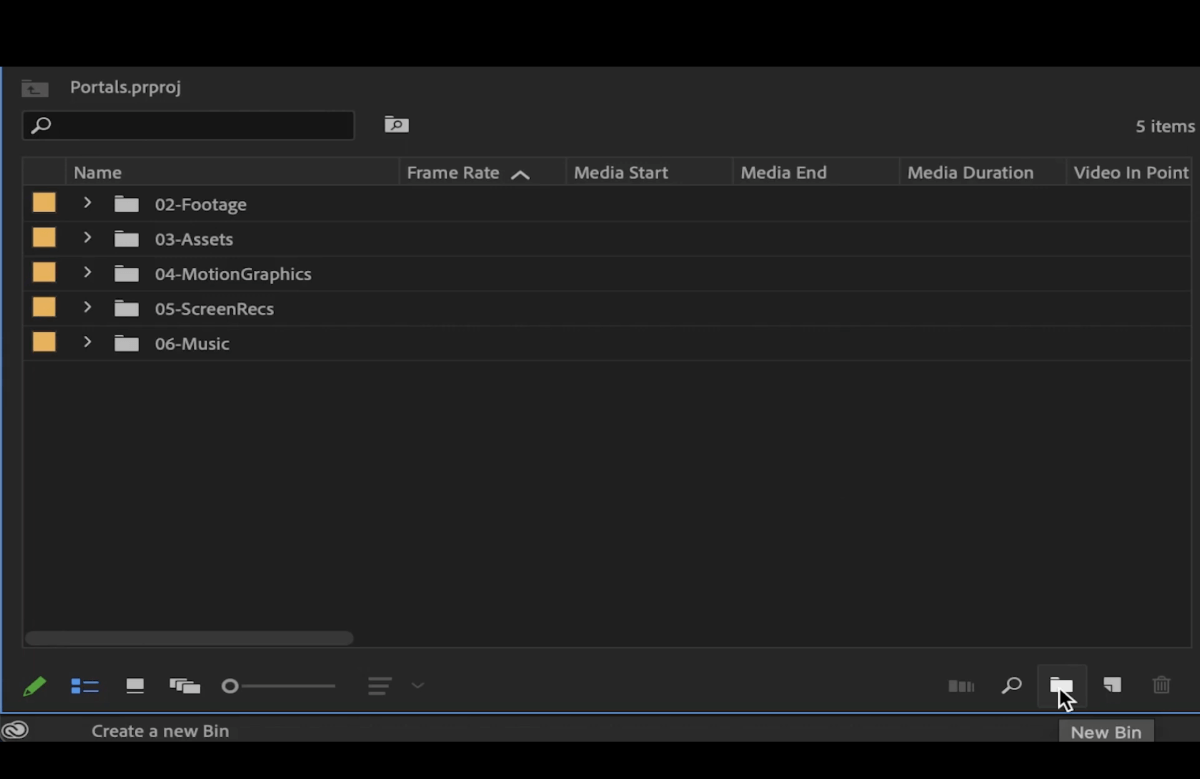Switch to Freeform View
1200x779 pixels.
[185, 686]
